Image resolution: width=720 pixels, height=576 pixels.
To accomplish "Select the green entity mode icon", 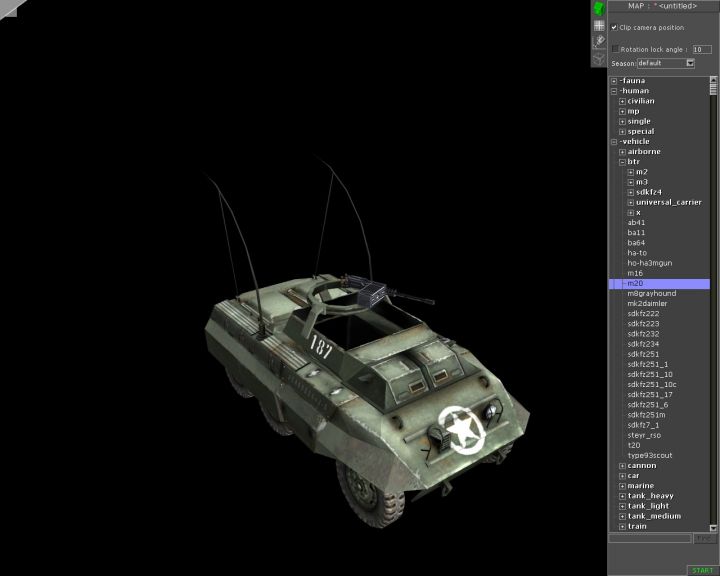I will [x=598, y=9].
